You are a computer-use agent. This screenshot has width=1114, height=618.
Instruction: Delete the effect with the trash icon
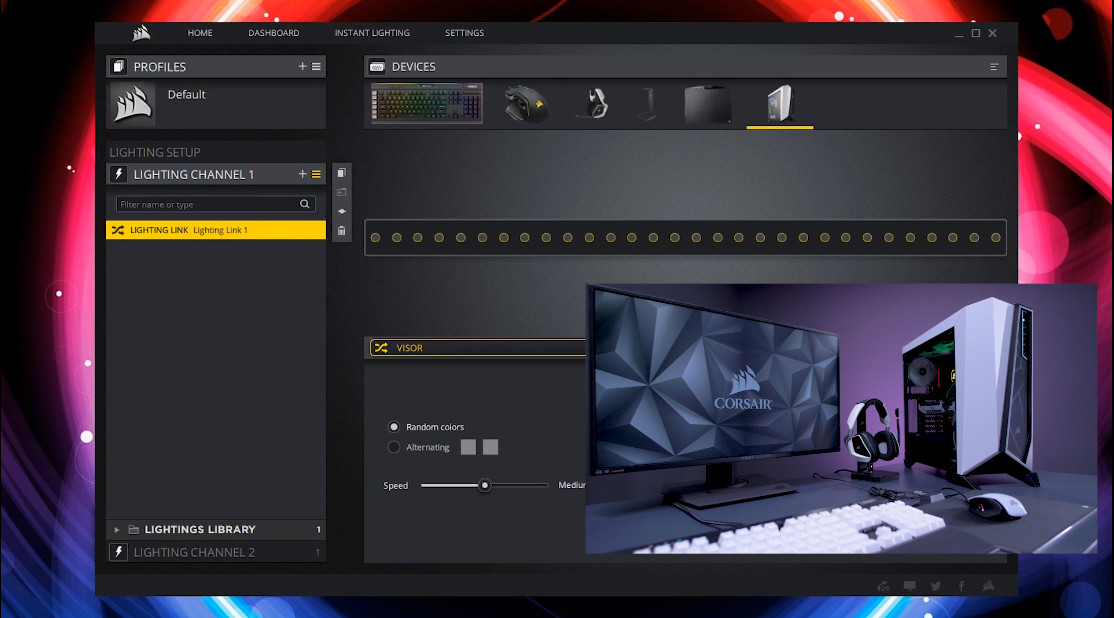pyautogui.click(x=342, y=230)
